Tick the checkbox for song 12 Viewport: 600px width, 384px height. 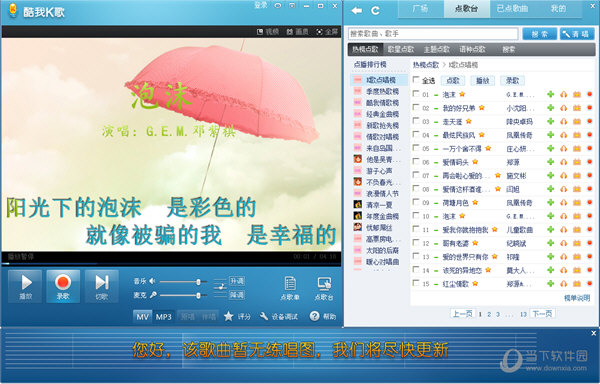(416, 242)
